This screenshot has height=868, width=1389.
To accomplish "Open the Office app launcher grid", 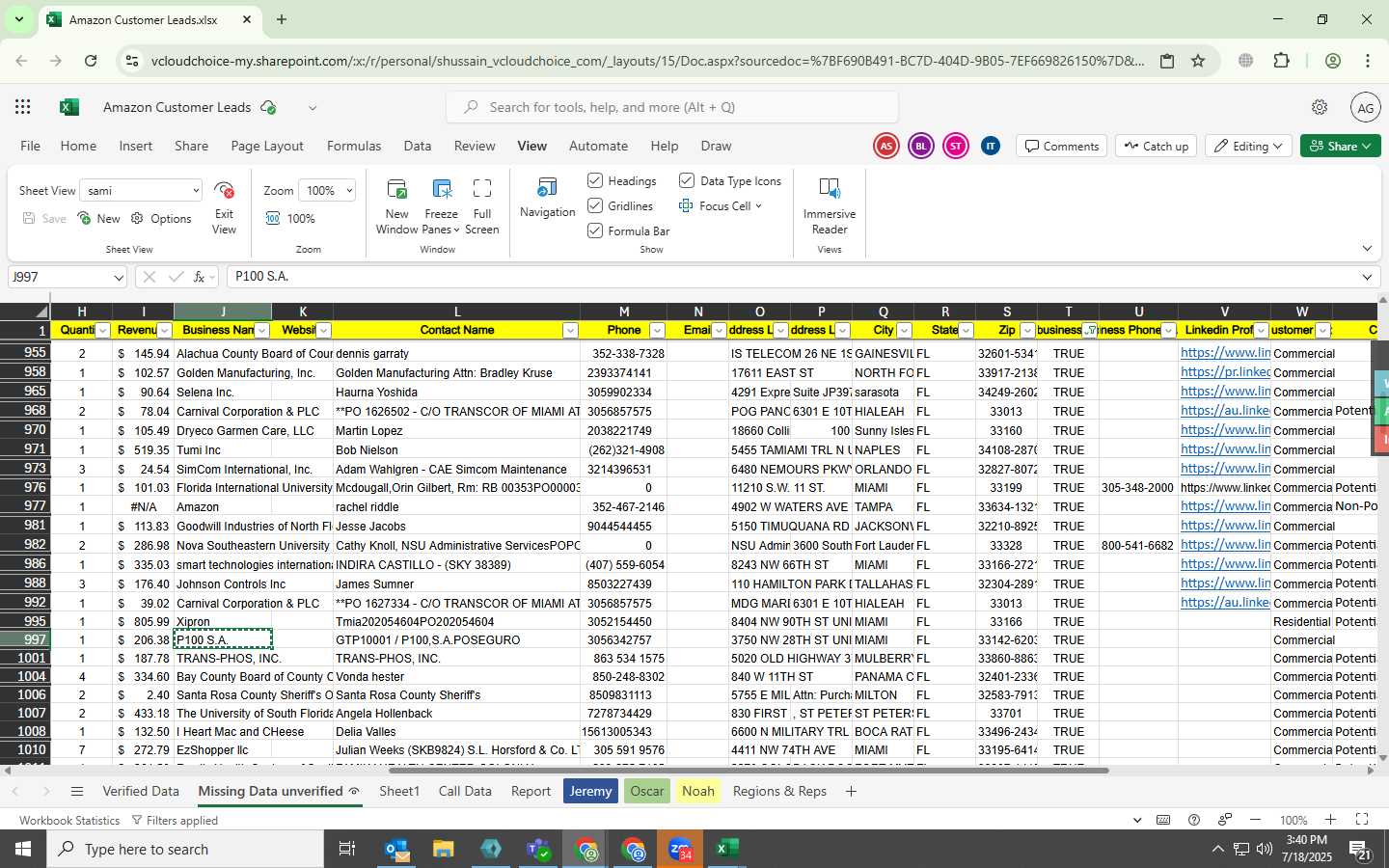I will point(23,107).
